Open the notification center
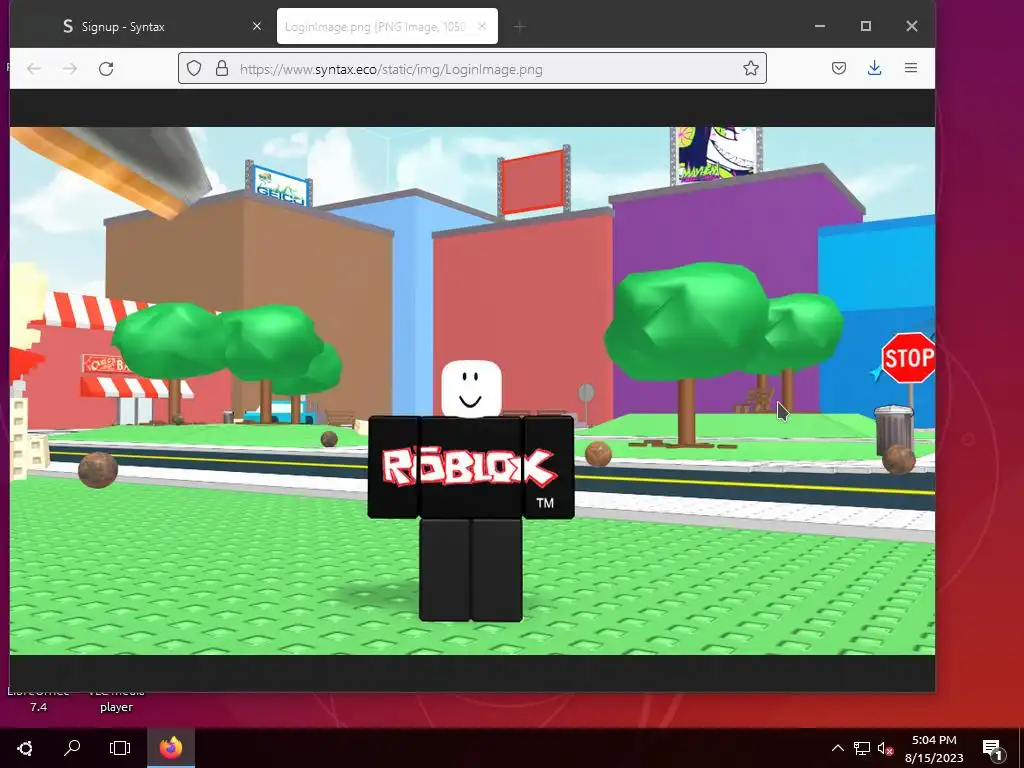The width and height of the screenshot is (1024, 768). (x=993, y=749)
